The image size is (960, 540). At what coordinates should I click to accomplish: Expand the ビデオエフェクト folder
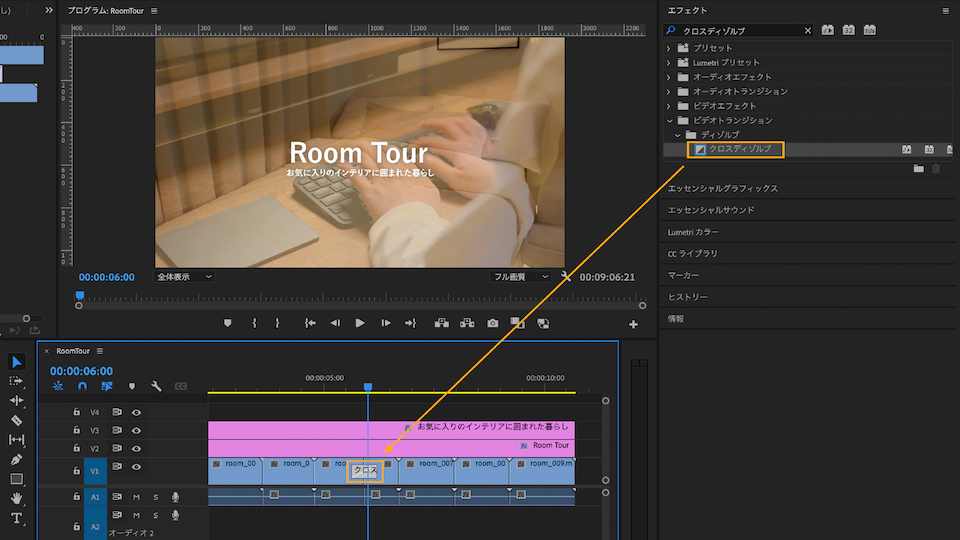670,106
